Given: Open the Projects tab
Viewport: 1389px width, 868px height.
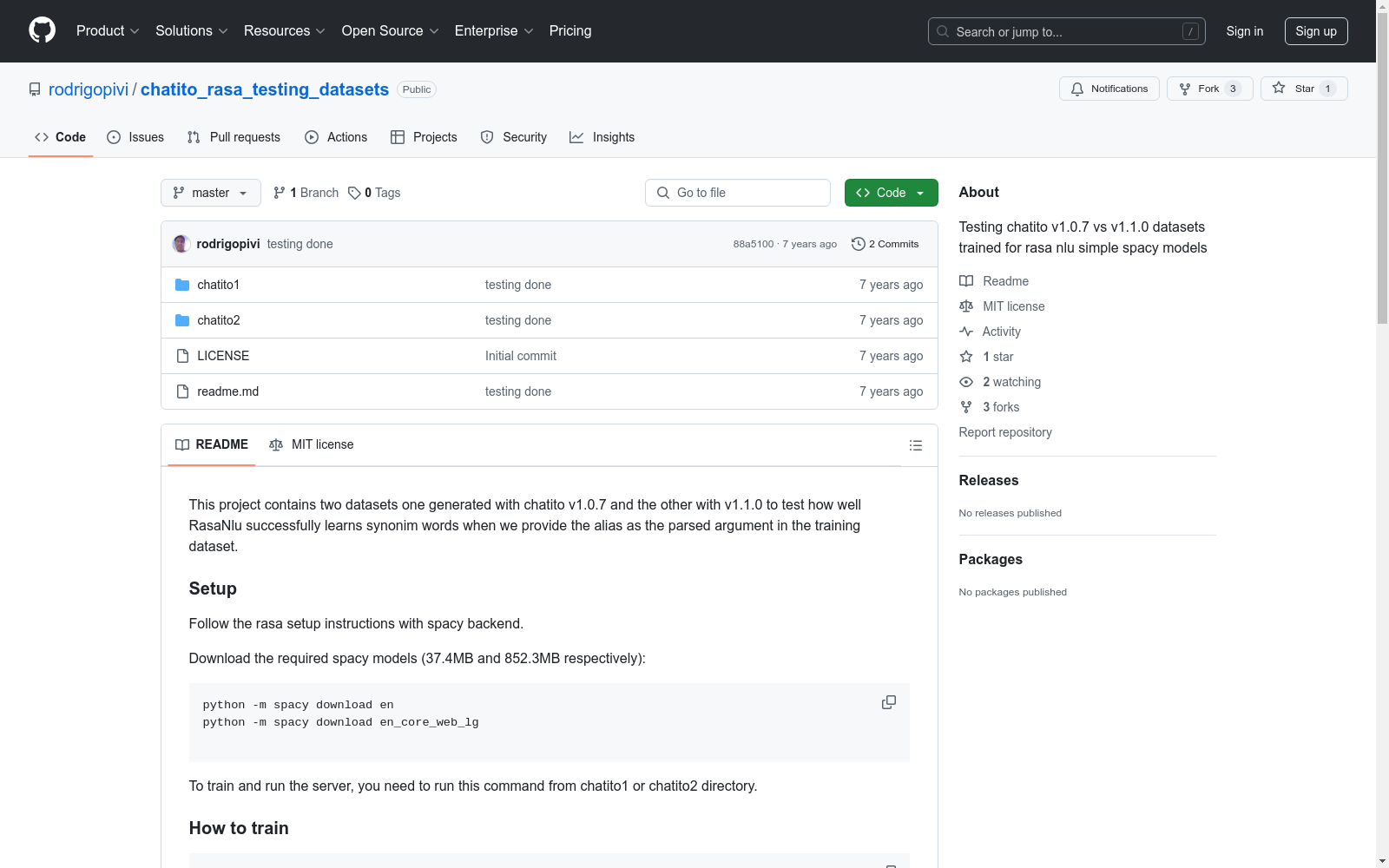Looking at the screenshot, I should (424, 137).
